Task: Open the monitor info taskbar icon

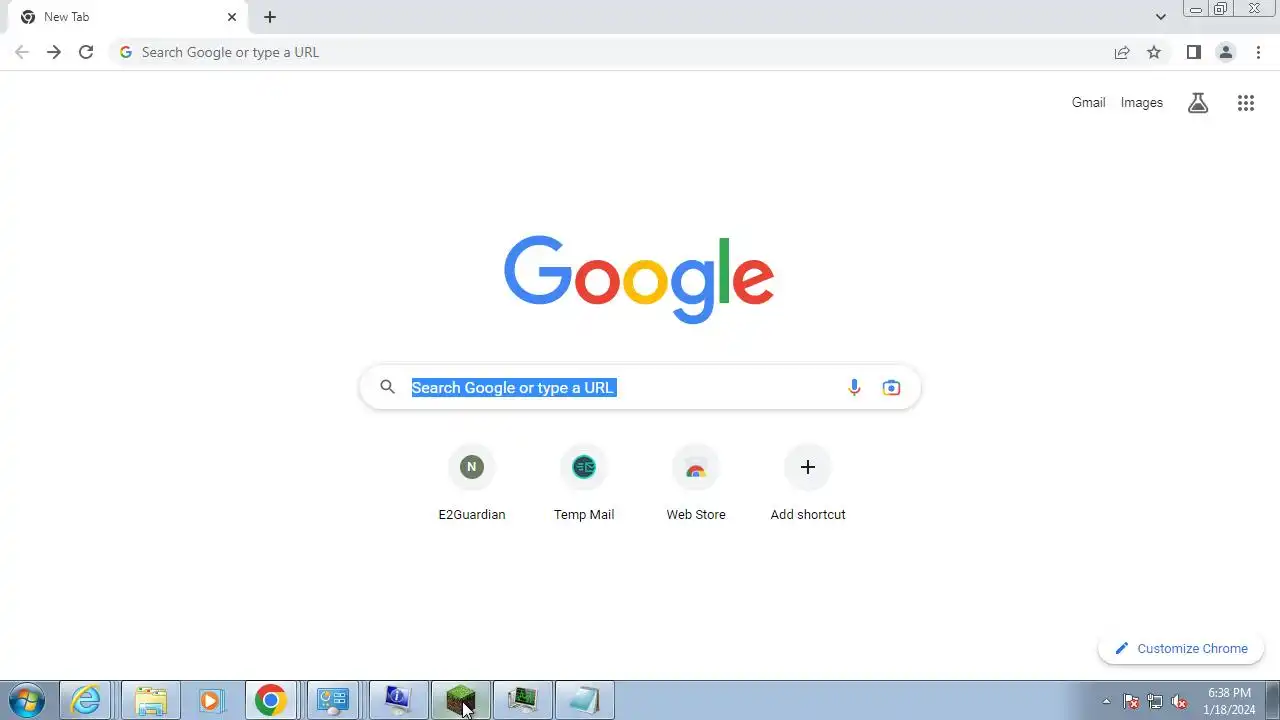Action: tap(398, 700)
